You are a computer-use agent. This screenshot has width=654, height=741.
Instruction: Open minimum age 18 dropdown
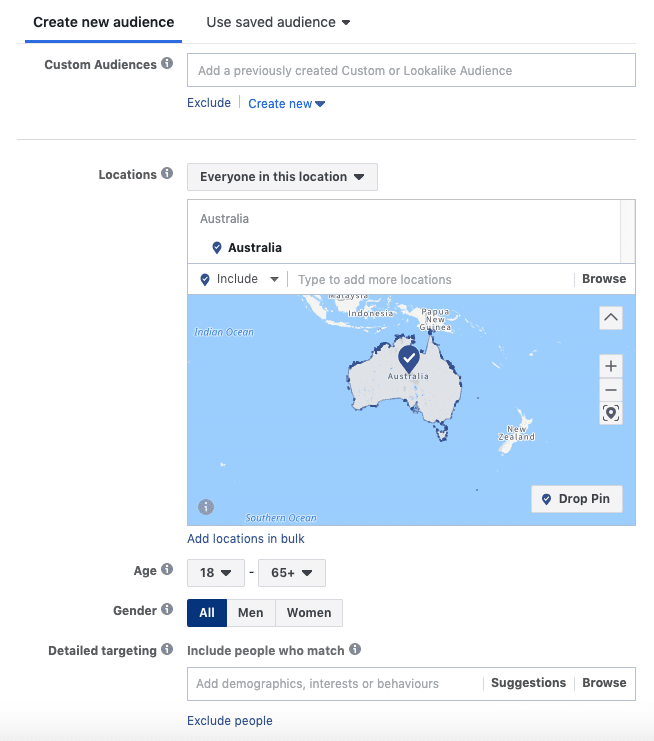[x=215, y=573]
